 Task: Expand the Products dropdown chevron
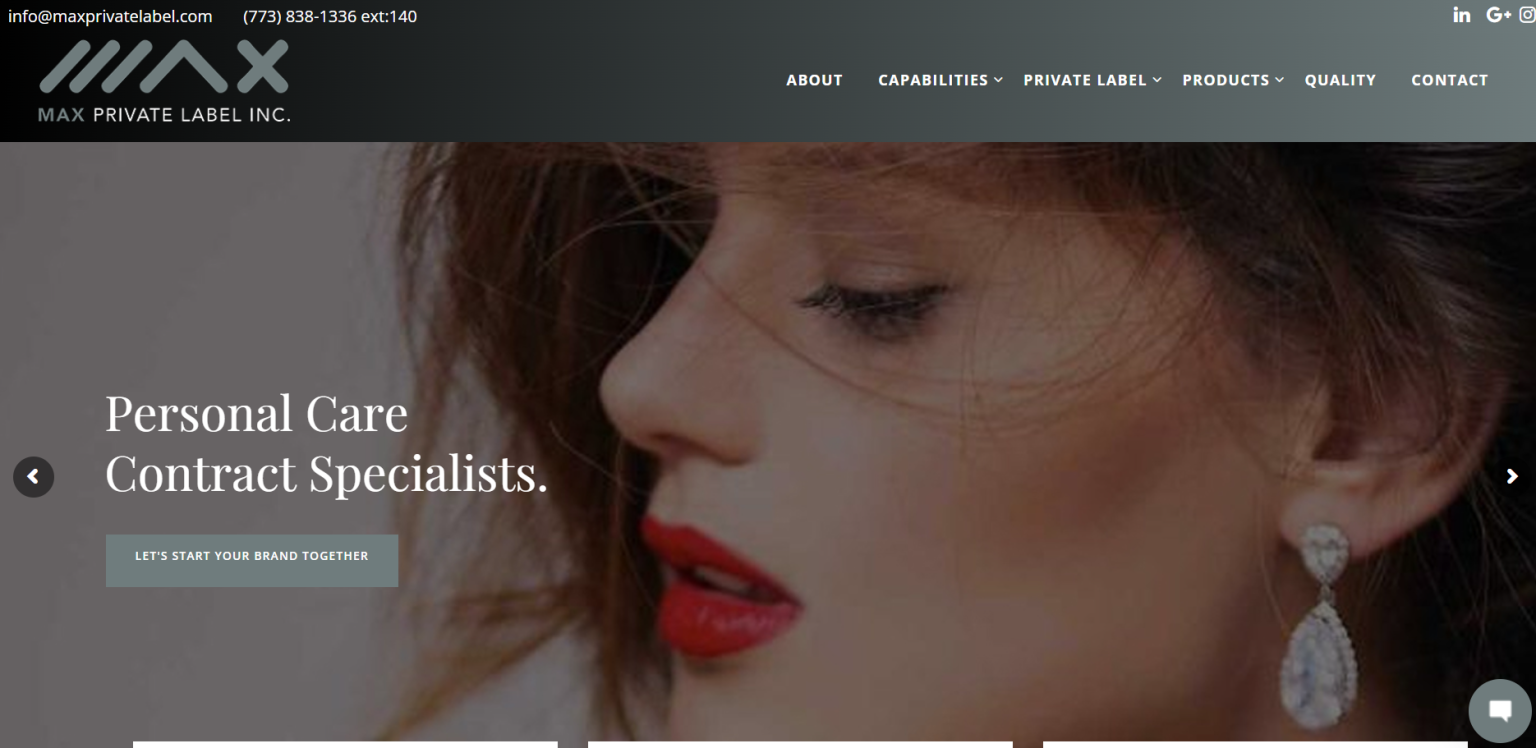coord(1279,80)
